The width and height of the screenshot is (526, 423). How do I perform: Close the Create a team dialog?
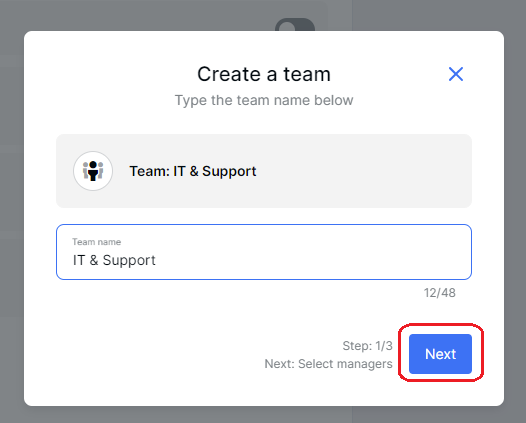[x=456, y=74]
